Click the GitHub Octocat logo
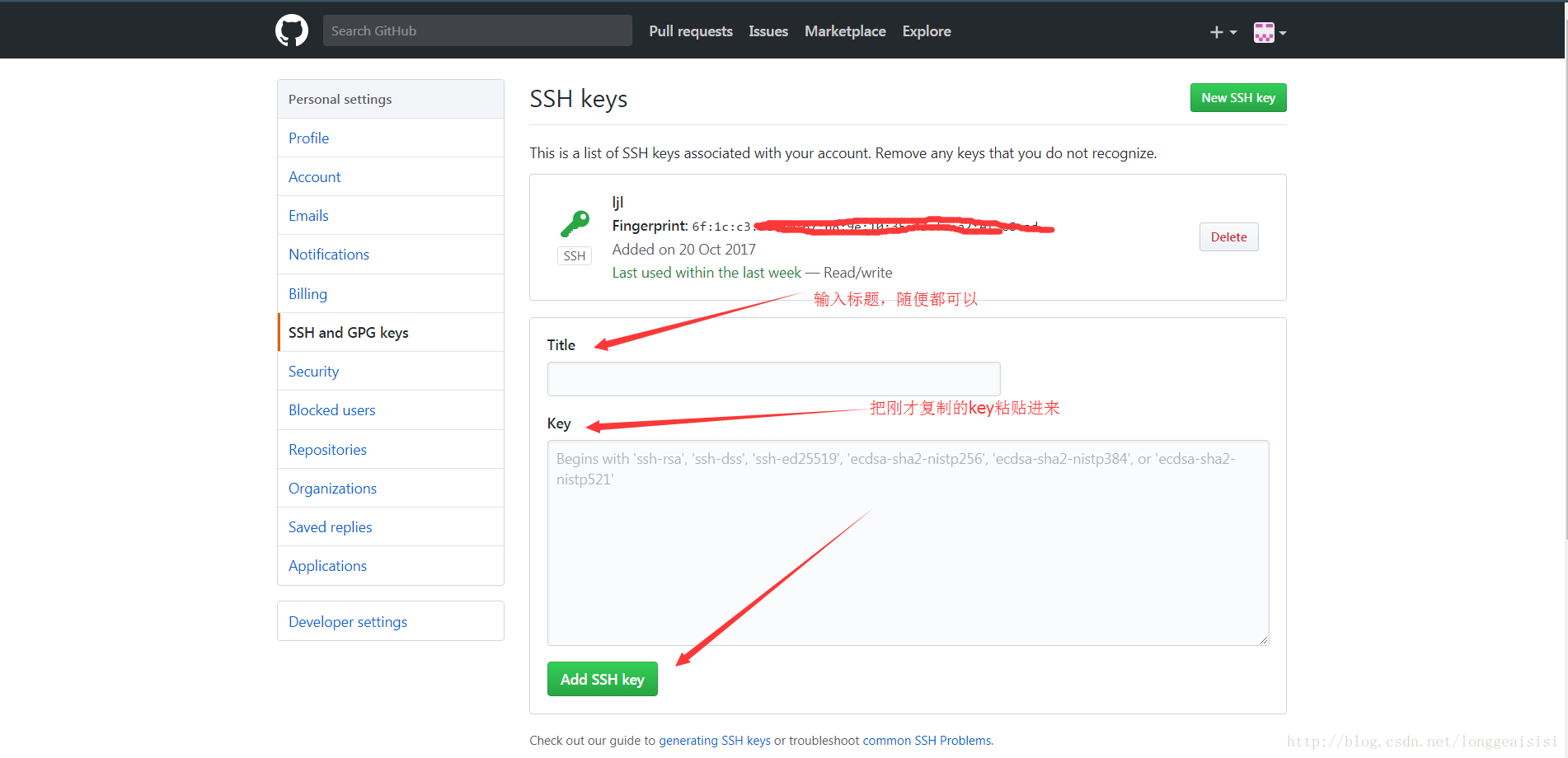 pos(292,30)
